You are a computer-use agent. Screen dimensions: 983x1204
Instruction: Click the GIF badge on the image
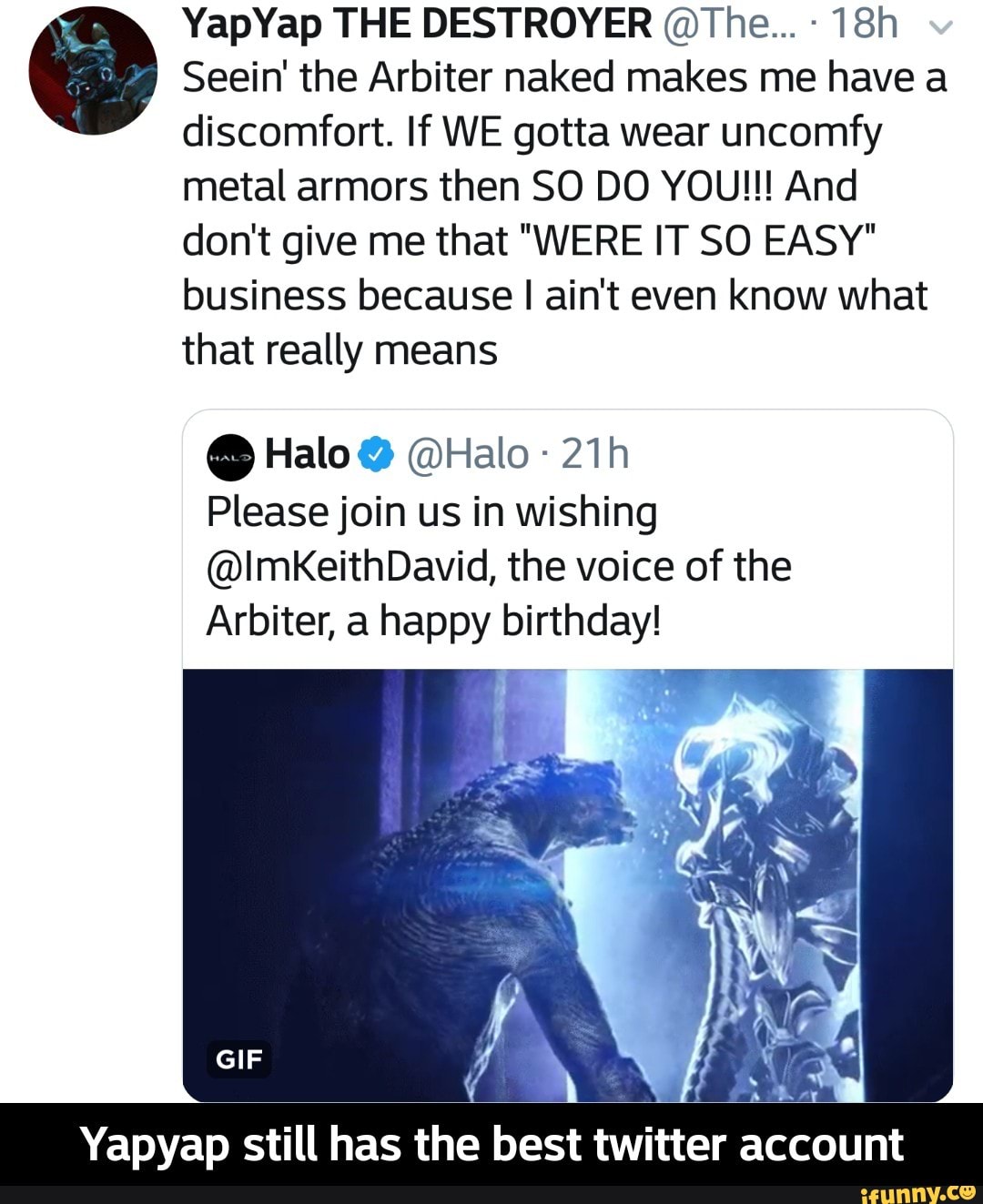[239, 1058]
